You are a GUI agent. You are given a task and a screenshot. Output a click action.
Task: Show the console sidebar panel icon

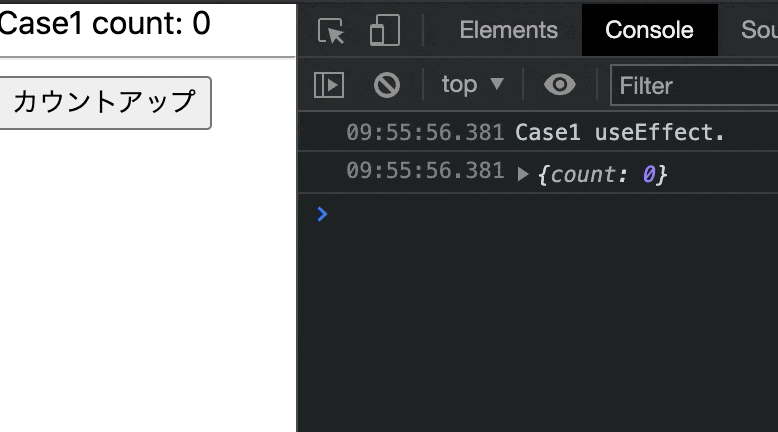pos(329,85)
